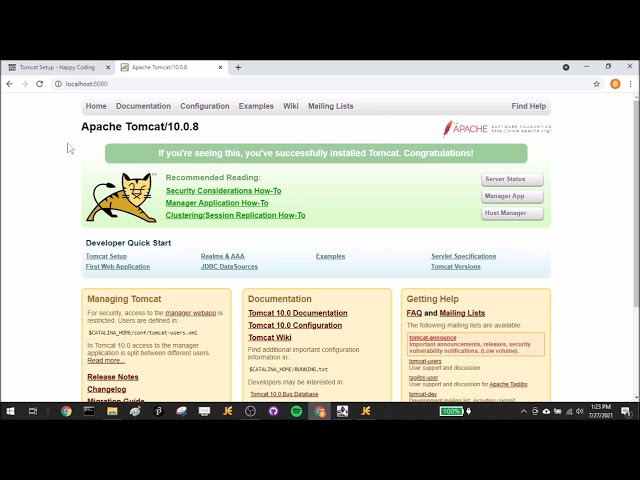Open the Processing P3 taskbar icon
640x480 pixels.
coord(158,411)
